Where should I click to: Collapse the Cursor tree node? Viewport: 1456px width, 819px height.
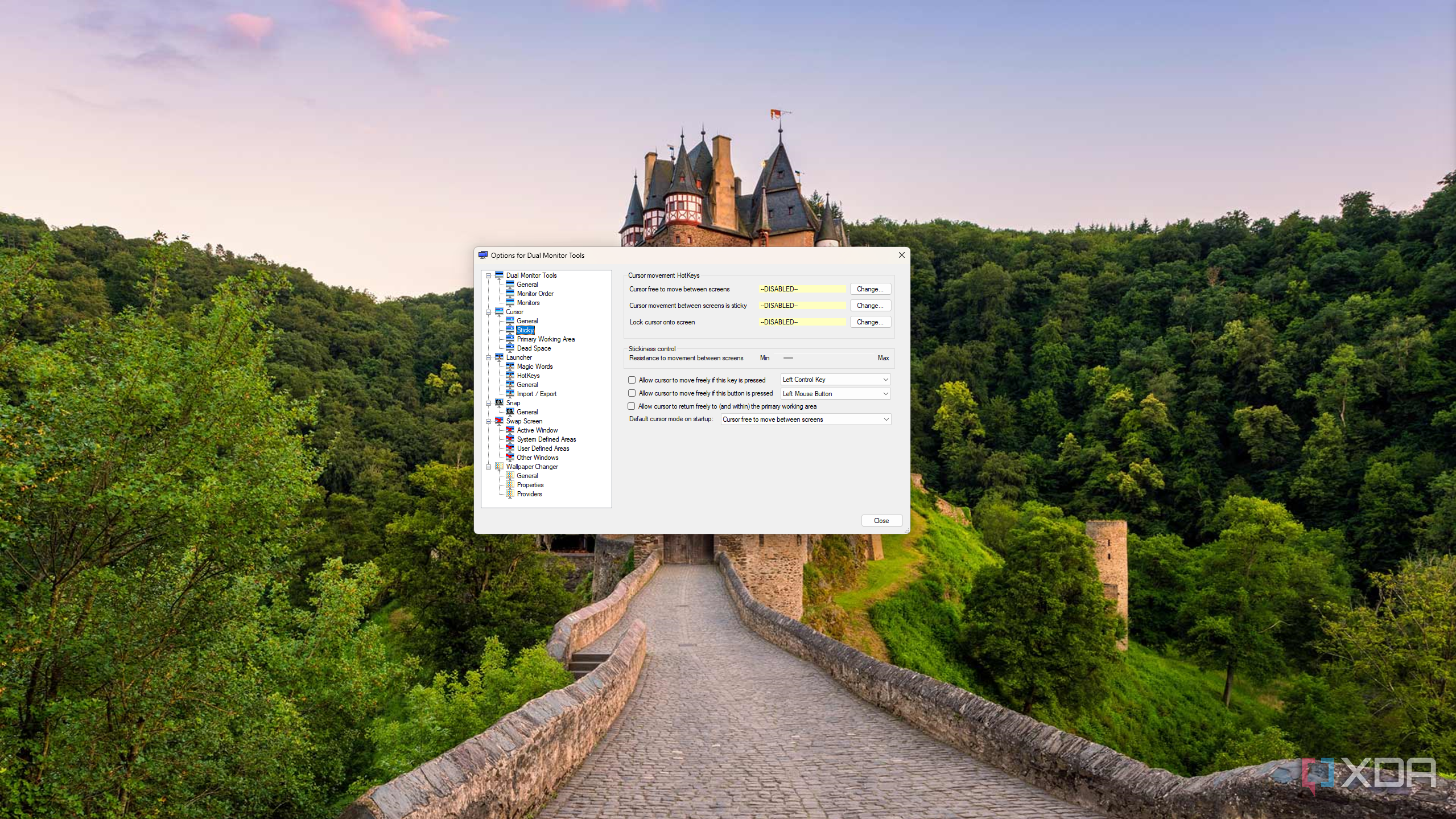tap(488, 312)
